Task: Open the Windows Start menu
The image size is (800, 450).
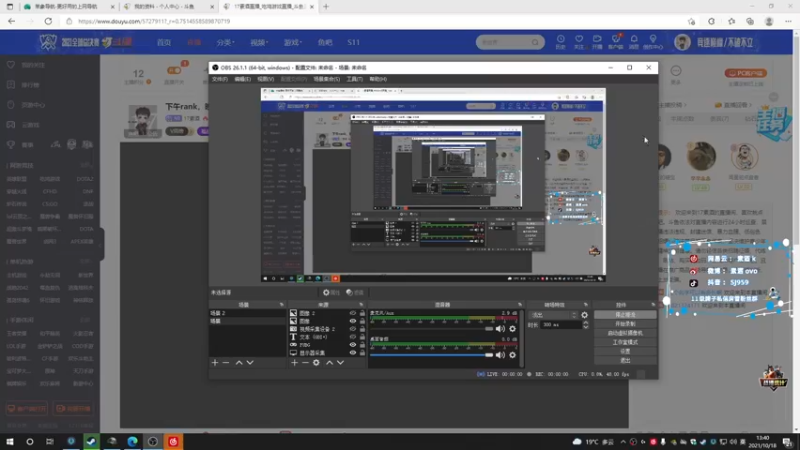Action: (x=10, y=442)
